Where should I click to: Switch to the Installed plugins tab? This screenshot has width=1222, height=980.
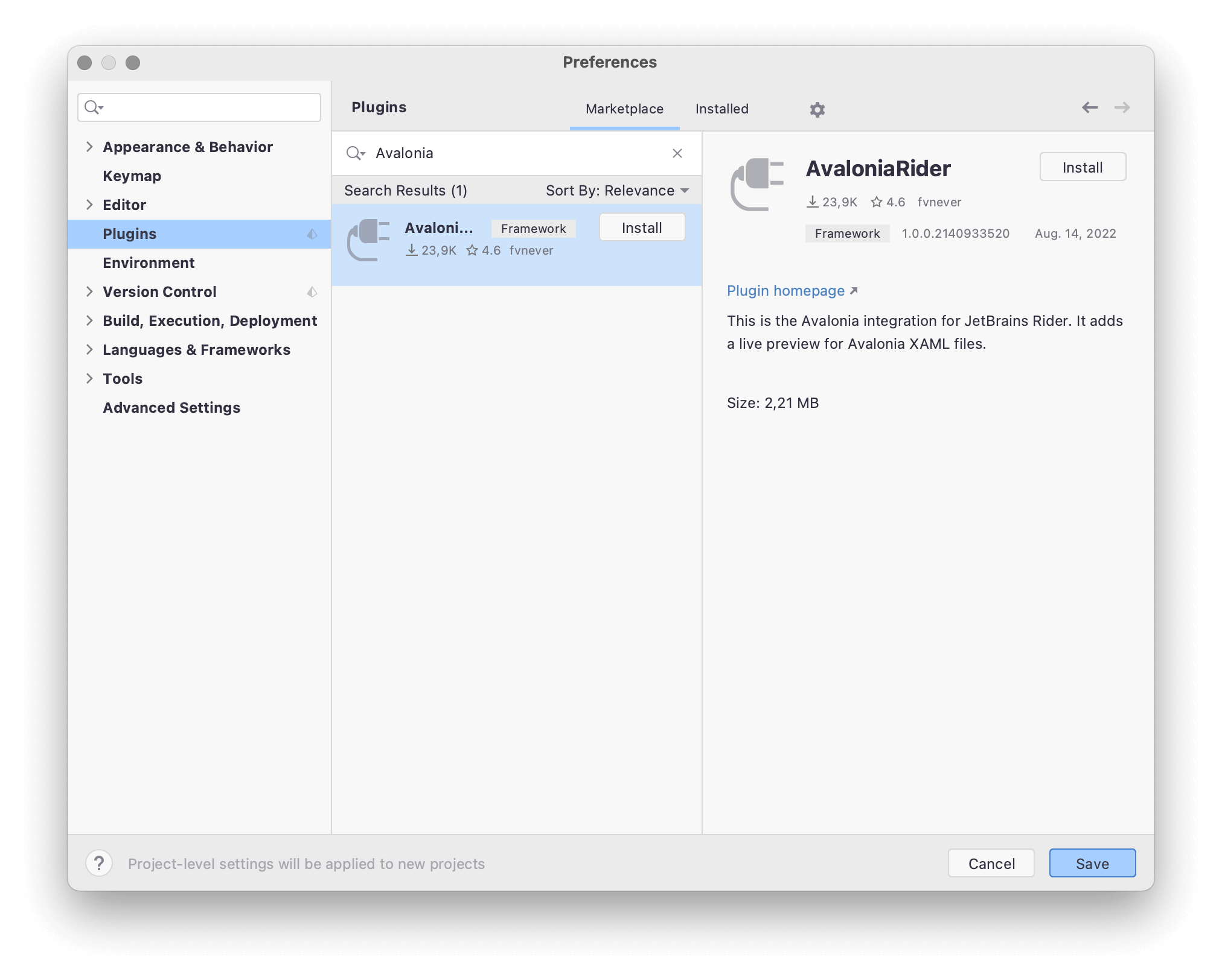pos(721,108)
